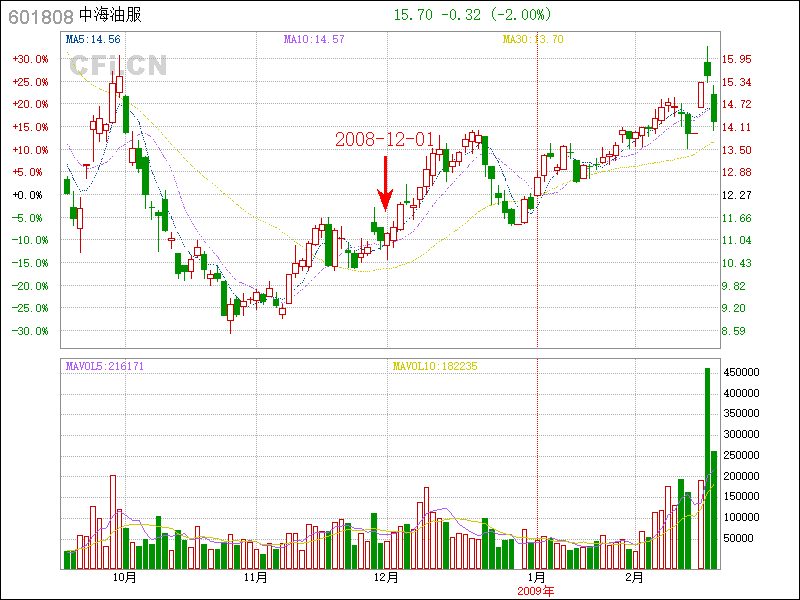The height and width of the screenshot is (600, 800).
Task: Click the red arrow marking 2008-12-01
Action: pos(386,184)
